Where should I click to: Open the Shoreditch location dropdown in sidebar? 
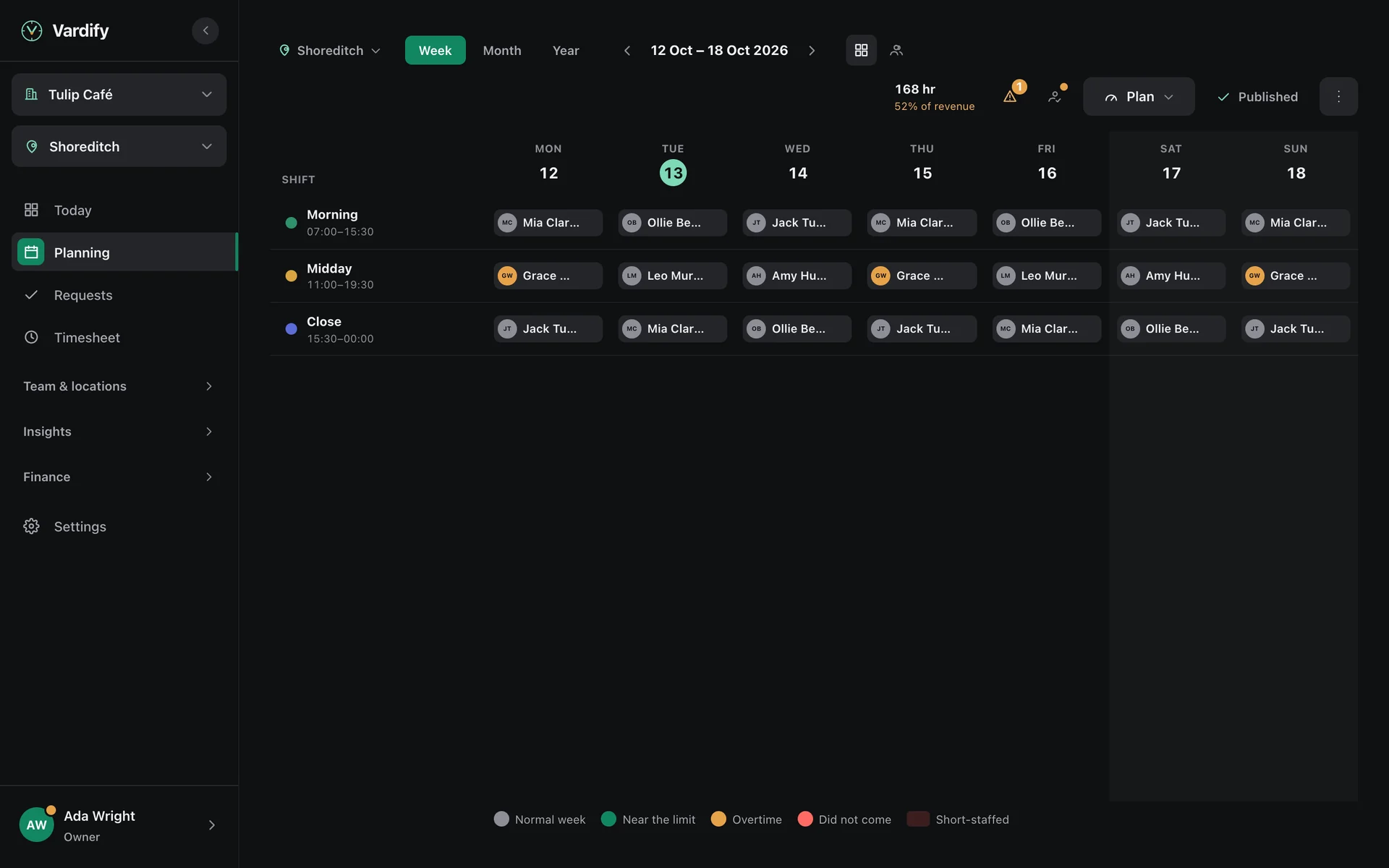coord(119,146)
